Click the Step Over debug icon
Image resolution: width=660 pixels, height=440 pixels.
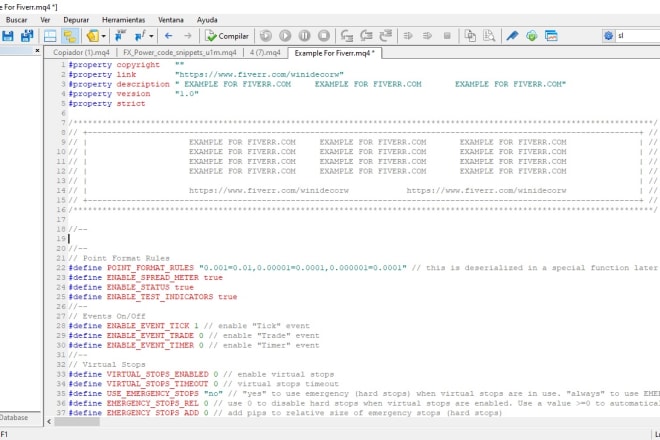click(366, 36)
